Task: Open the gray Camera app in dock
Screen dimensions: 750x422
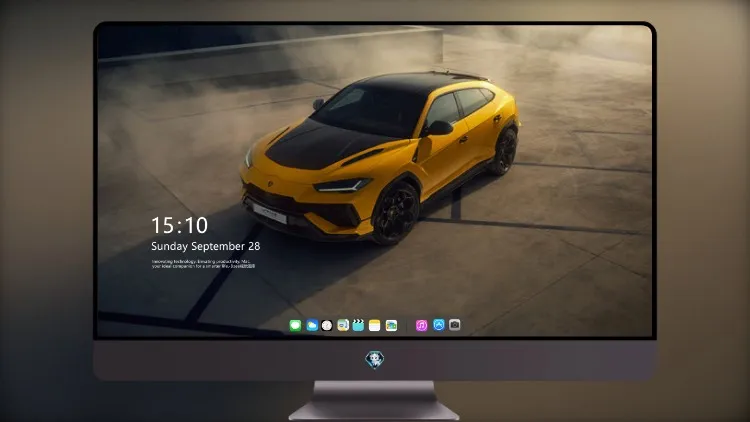Action: (x=454, y=325)
